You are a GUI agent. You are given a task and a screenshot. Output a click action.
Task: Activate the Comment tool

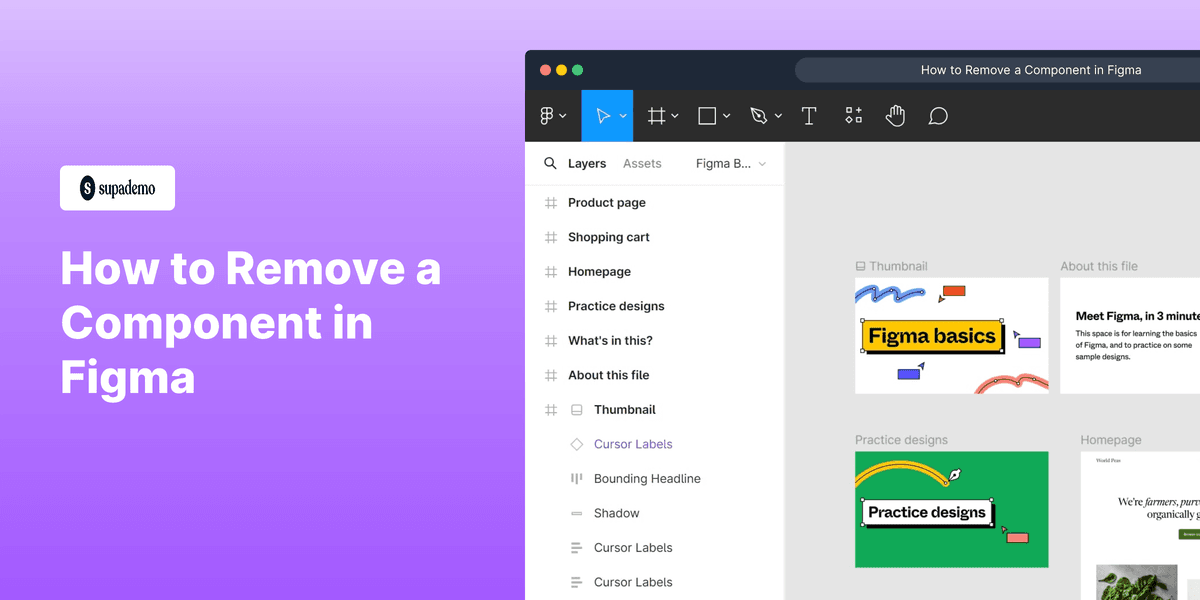pos(937,115)
